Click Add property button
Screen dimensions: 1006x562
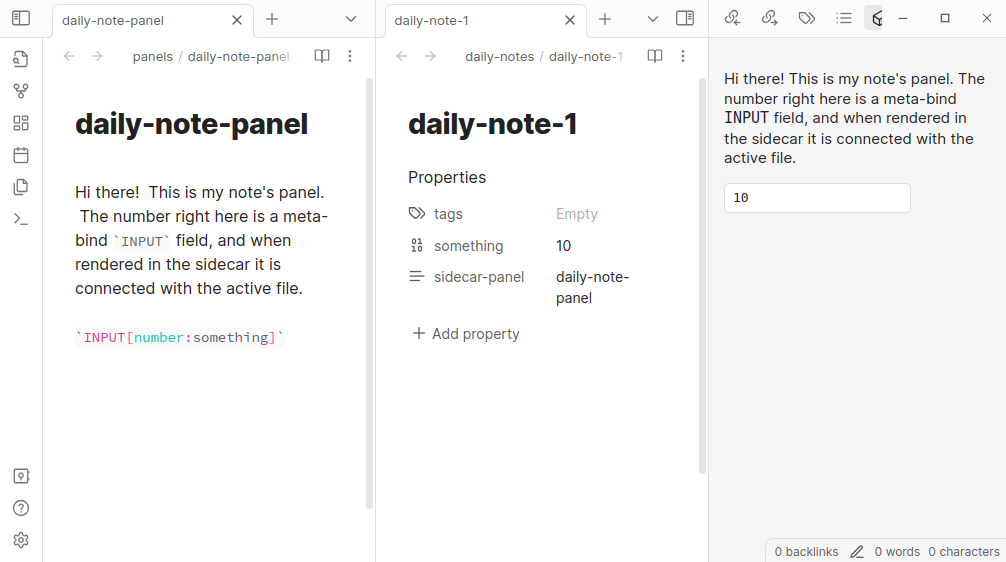[x=466, y=334]
